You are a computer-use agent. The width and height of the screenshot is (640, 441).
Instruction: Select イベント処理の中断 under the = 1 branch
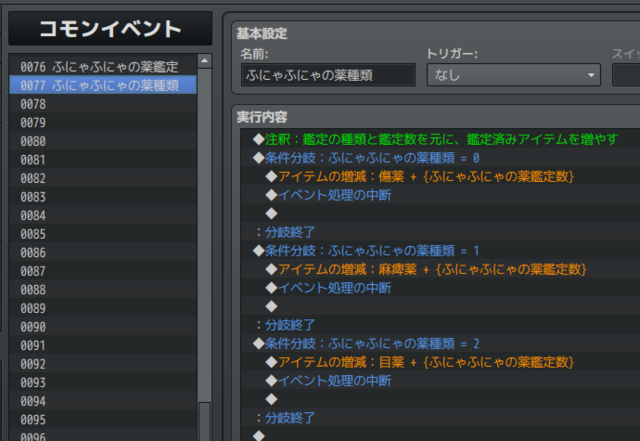tap(440, 288)
